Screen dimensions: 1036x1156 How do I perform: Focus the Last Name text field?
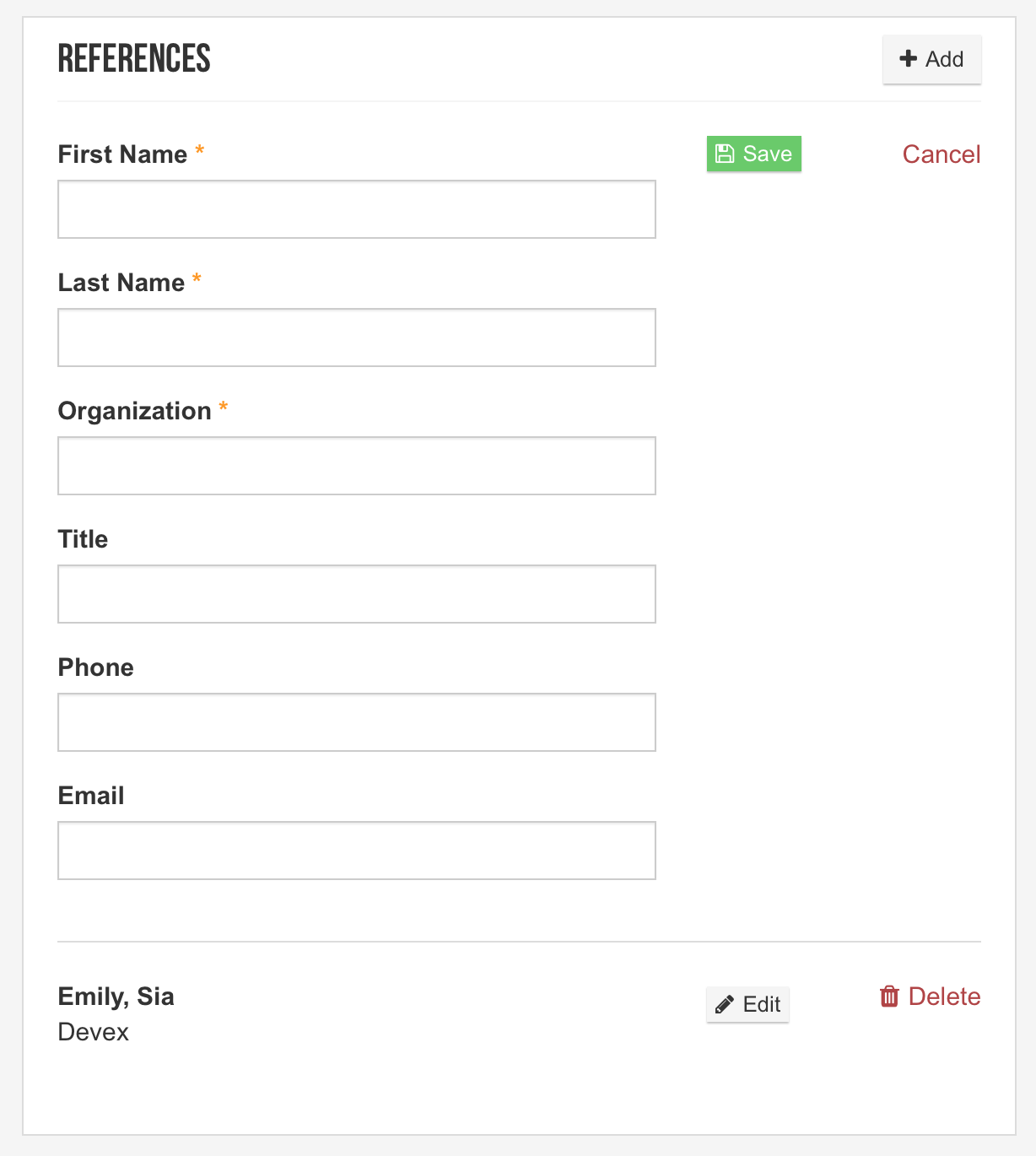click(357, 338)
